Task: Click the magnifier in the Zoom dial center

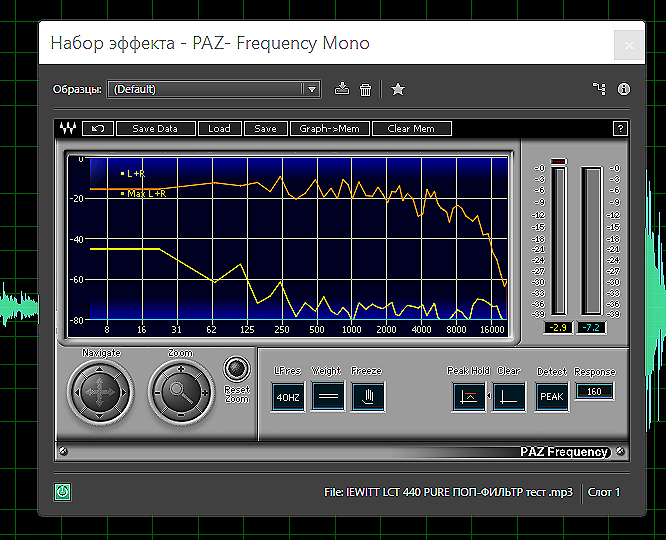Action: click(x=181, y=392)
